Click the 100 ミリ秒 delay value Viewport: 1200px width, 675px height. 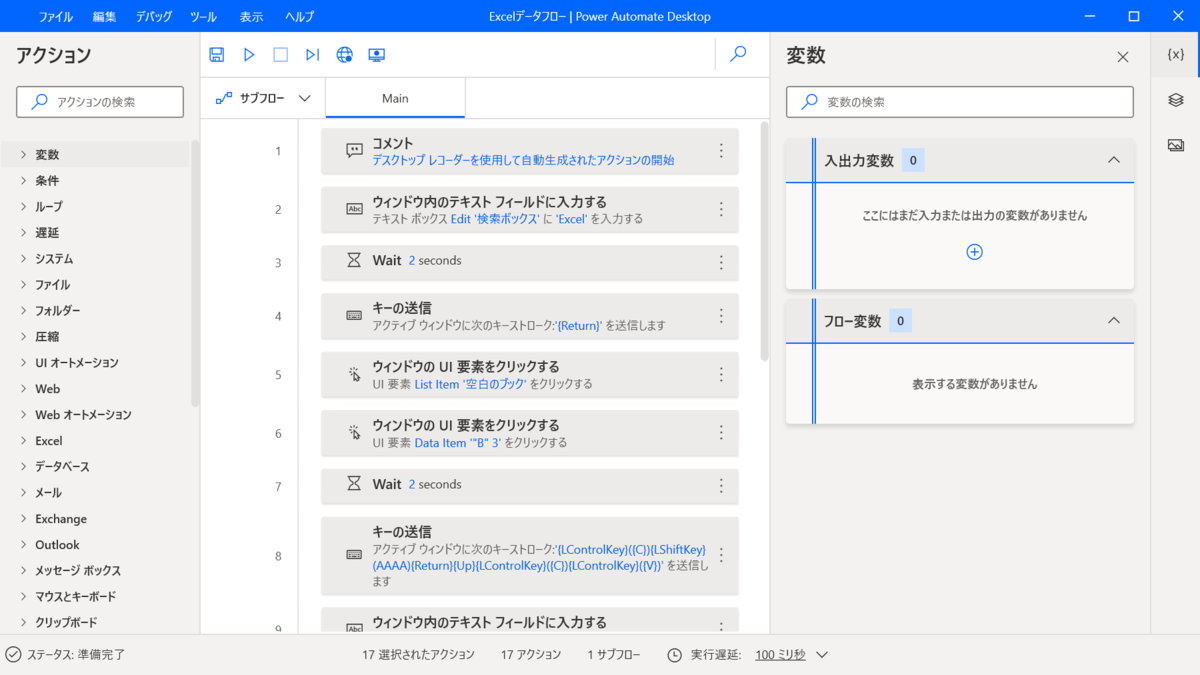[x=780, y=655]
